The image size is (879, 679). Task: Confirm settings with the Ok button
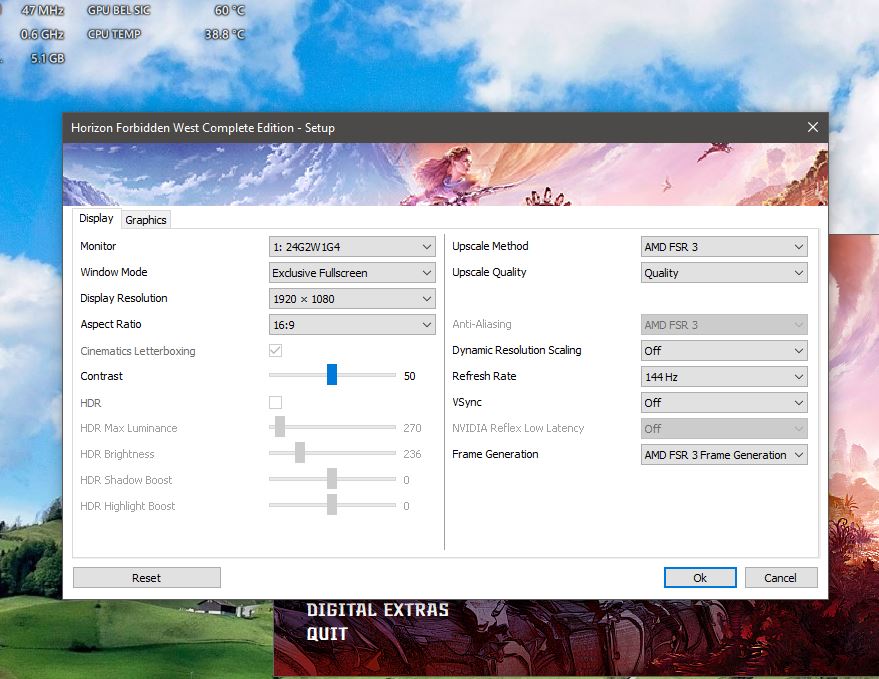point(700,578)
